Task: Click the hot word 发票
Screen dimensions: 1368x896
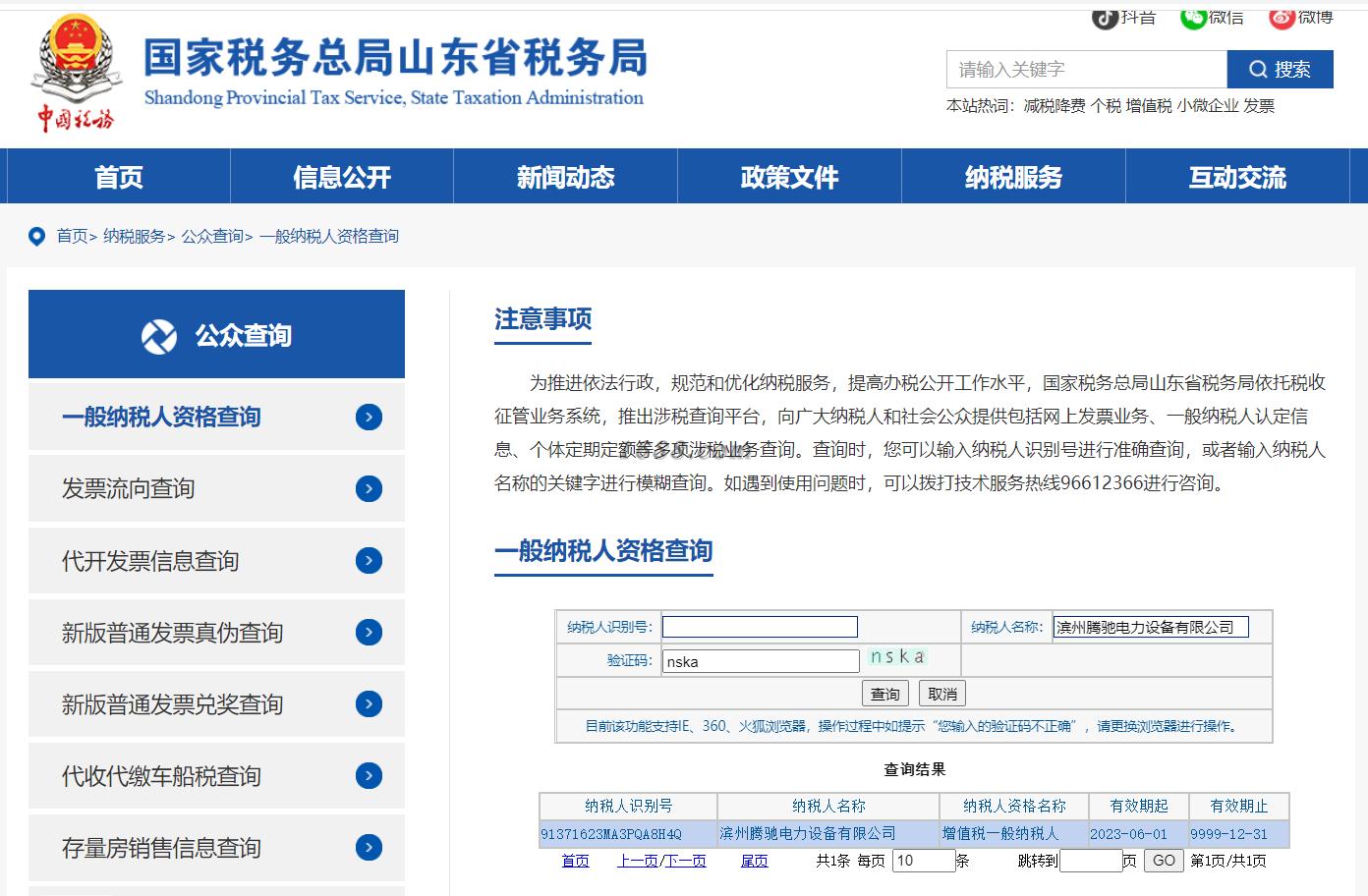Action: [x=1259, y=106]
